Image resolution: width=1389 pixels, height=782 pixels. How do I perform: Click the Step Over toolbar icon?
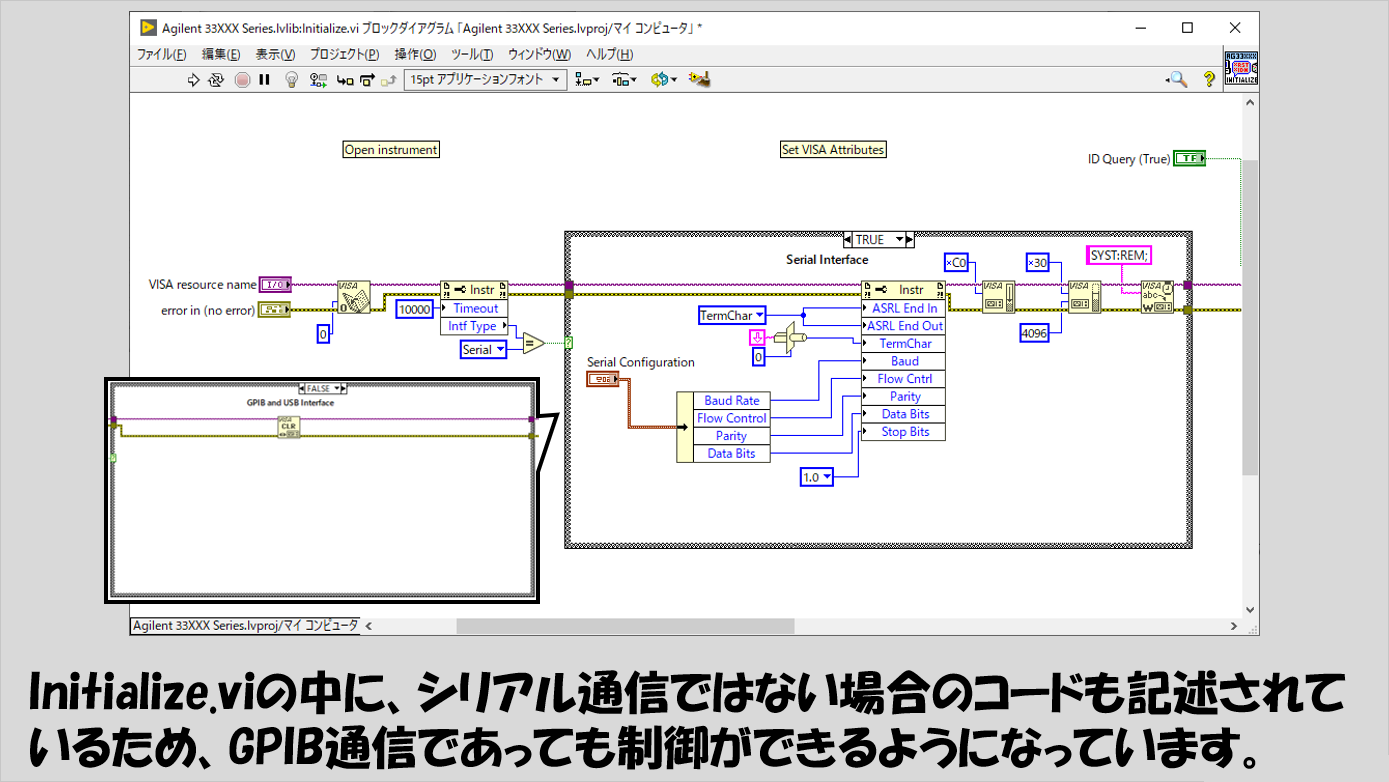tap(367, 80)
